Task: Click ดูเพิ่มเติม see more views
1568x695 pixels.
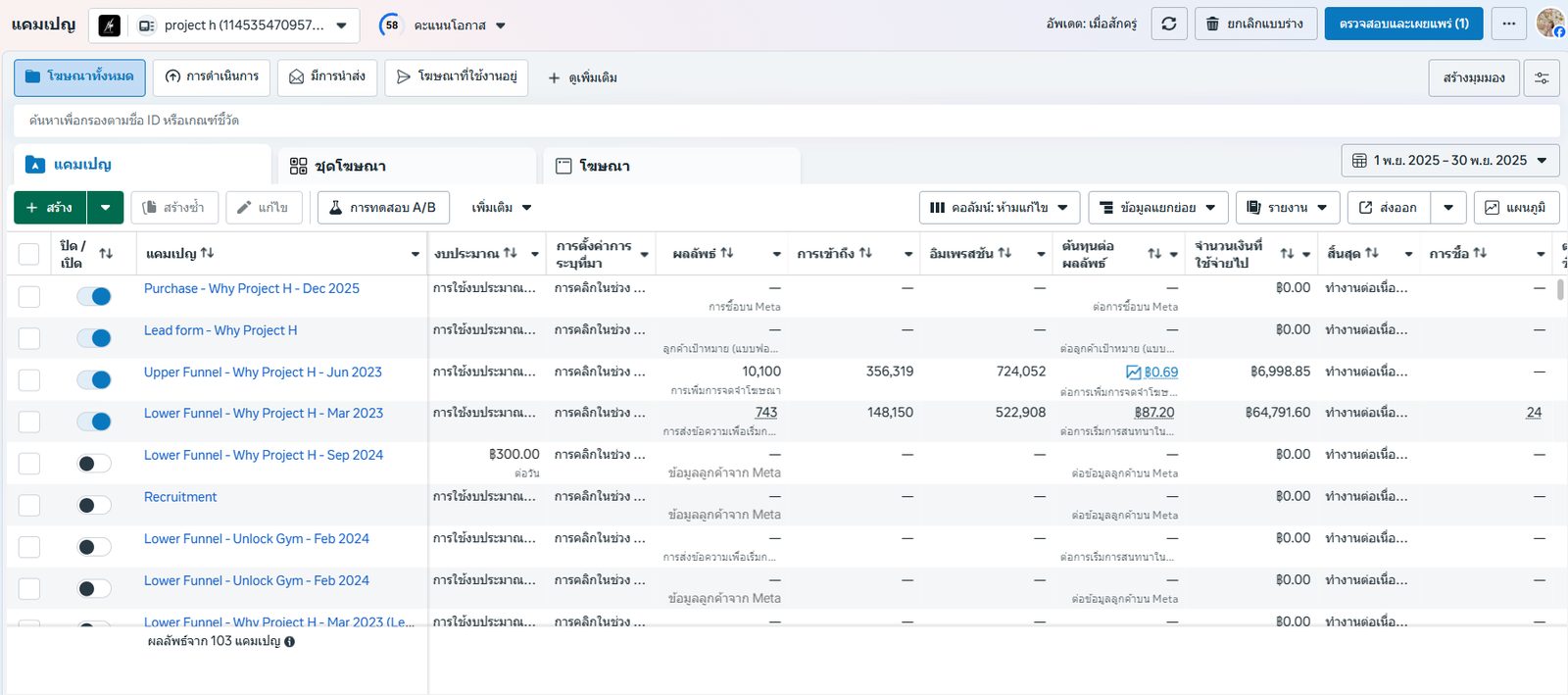Action: [582, 77]
